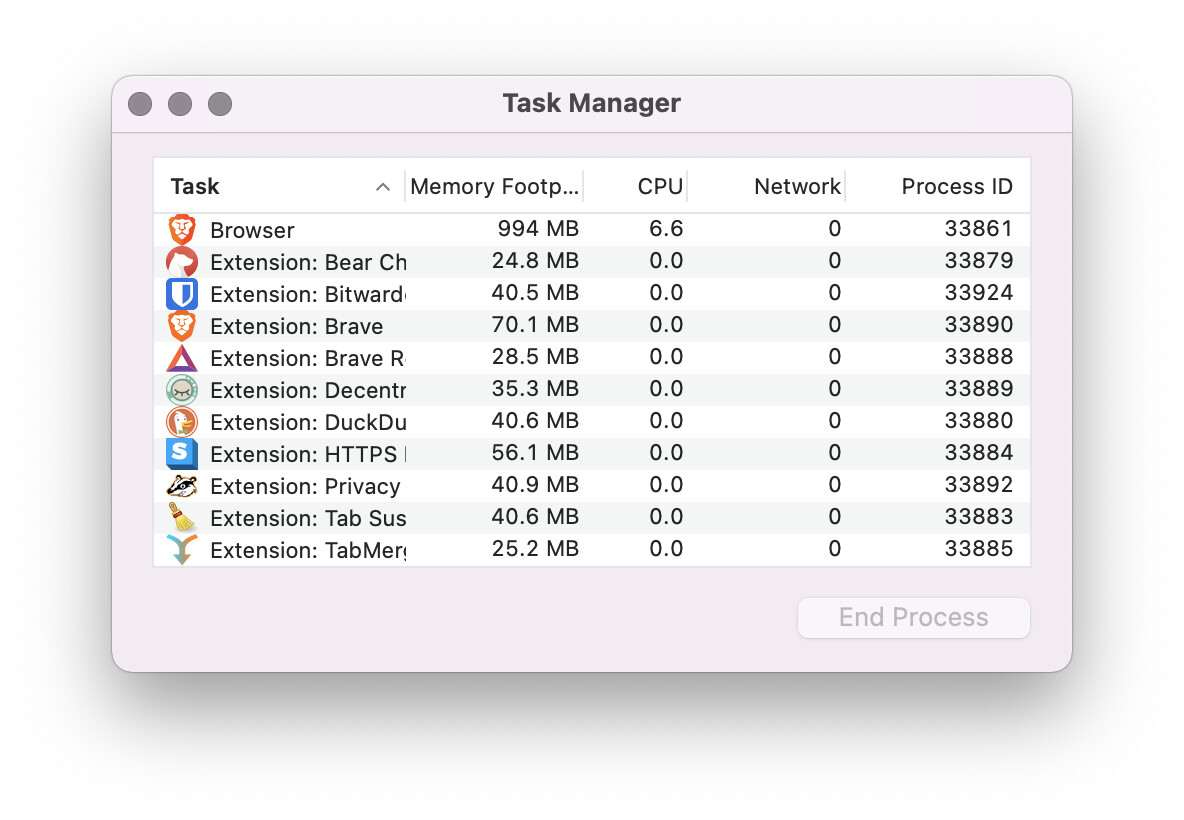Click the 70.1 MB memory value

pos(535,325)
